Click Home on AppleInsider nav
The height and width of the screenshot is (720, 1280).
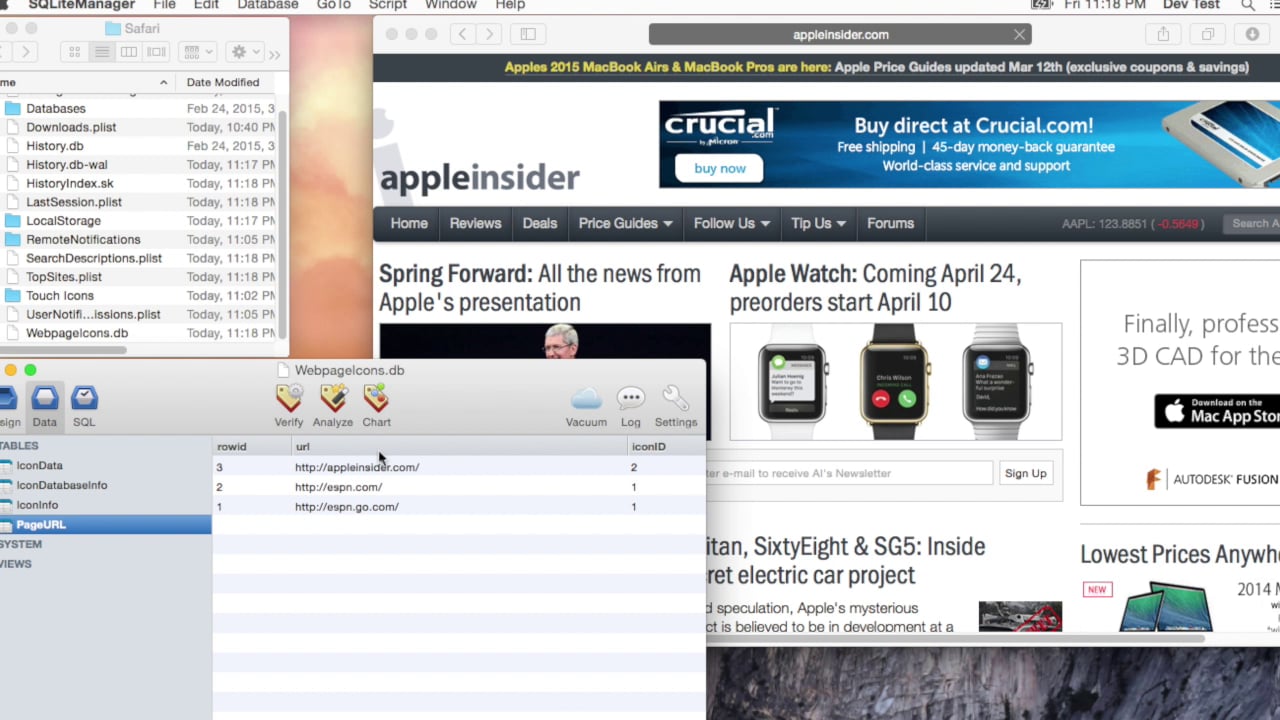coord(409,223)
